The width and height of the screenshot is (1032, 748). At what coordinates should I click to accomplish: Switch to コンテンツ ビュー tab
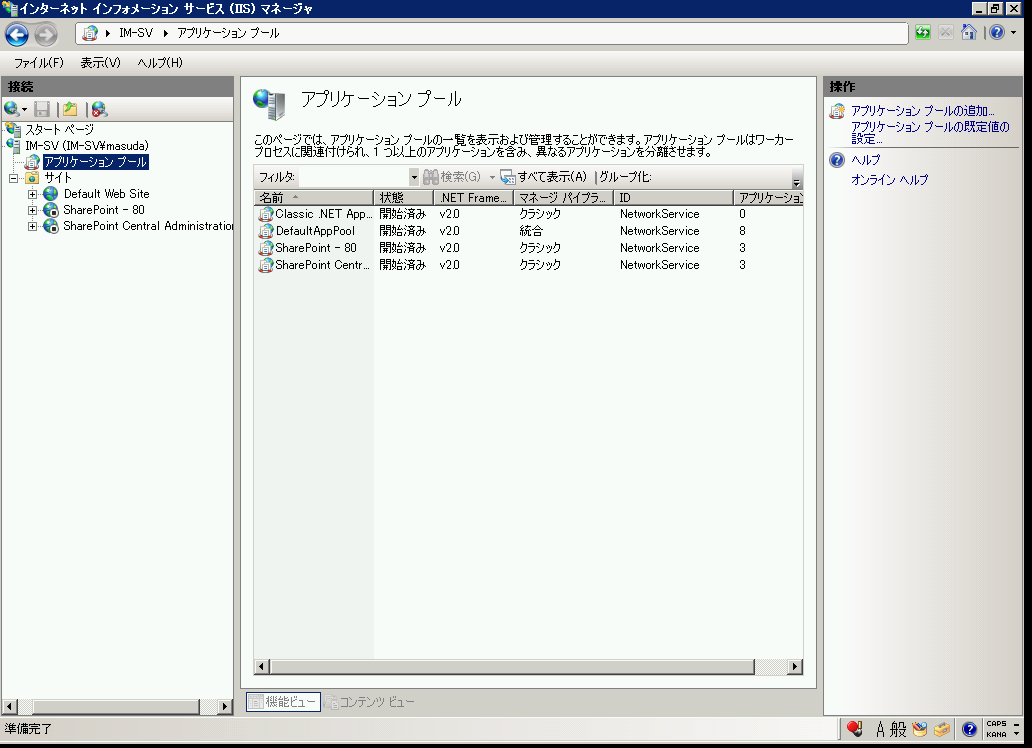click(368, 702)
